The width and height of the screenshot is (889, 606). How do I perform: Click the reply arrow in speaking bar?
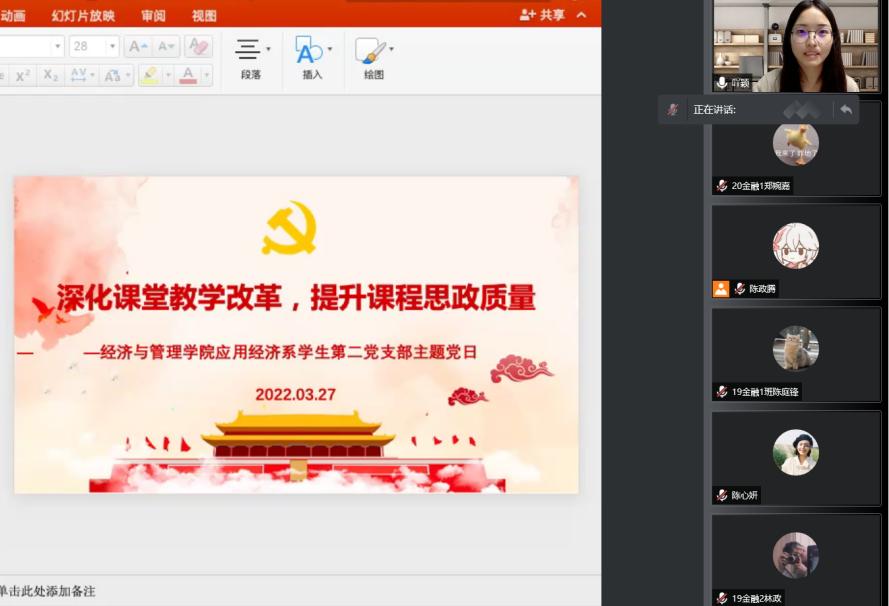[x=846, y=109]
